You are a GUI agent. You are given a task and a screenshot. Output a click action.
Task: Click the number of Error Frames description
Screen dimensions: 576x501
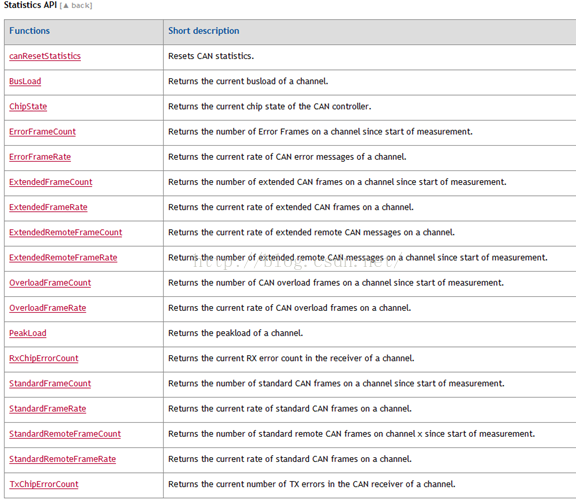320,131
